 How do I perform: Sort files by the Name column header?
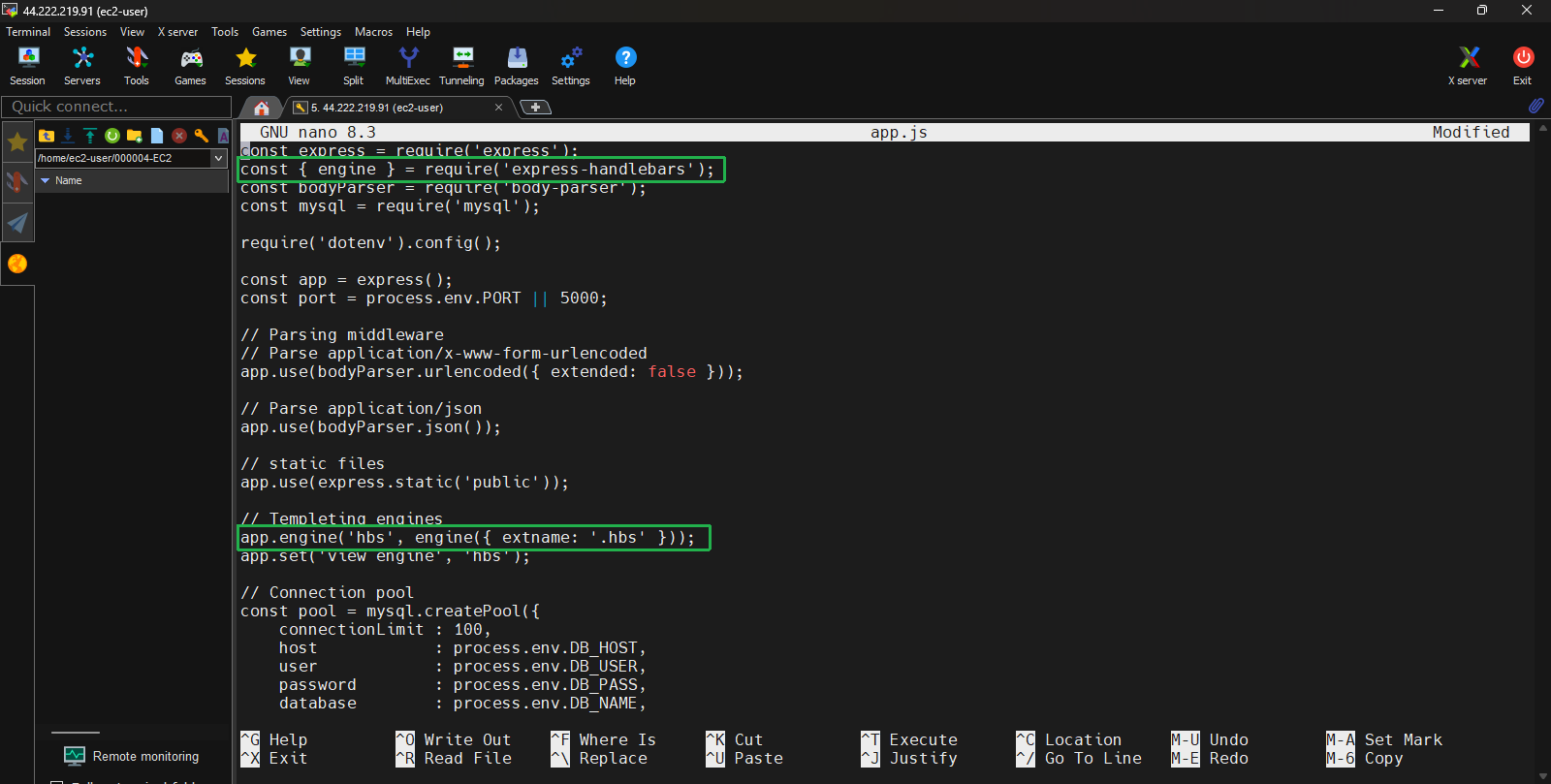(132, 180)
